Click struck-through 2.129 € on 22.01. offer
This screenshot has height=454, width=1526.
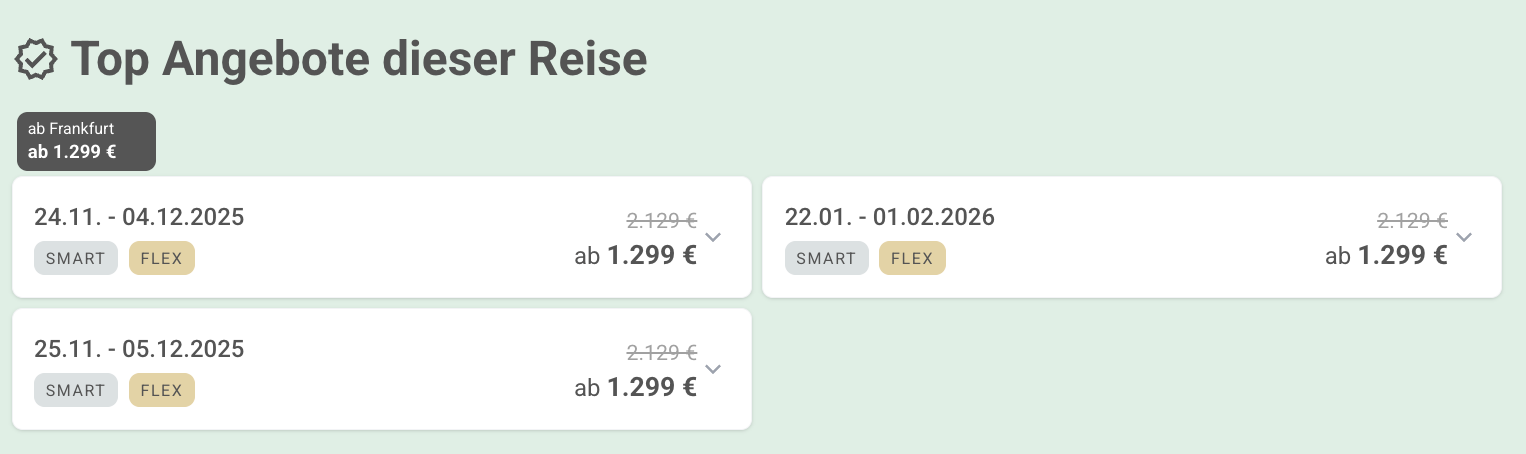point(1413,220)
